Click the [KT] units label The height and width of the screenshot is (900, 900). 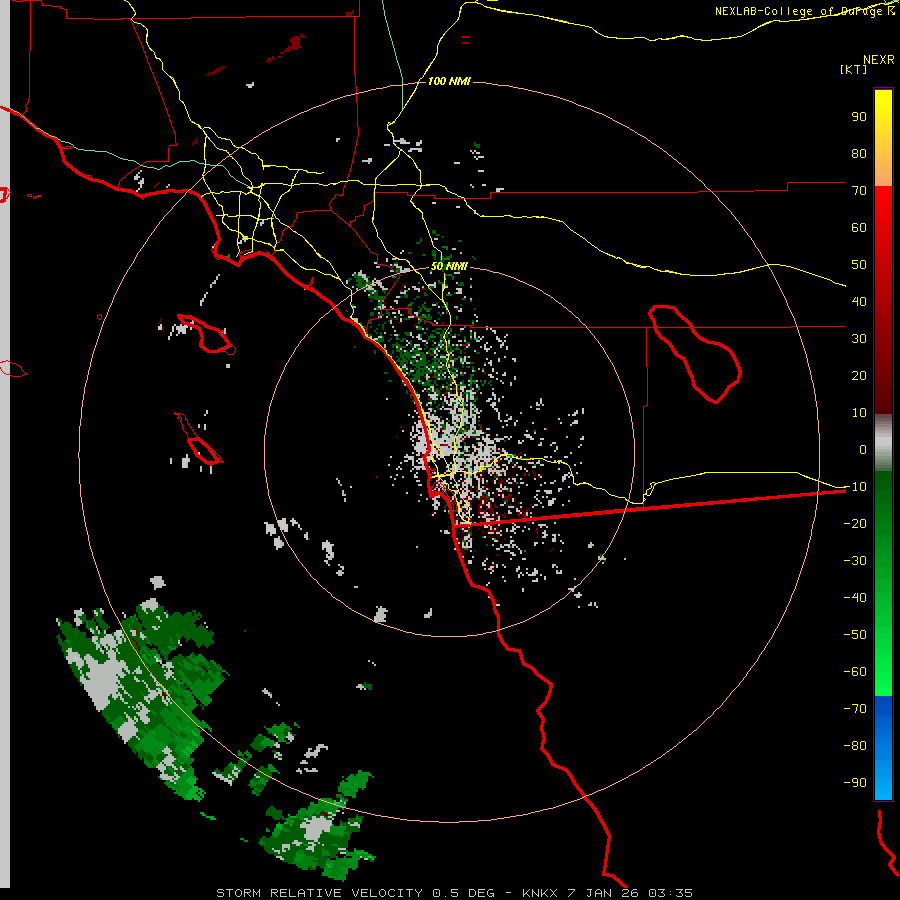tap(854, 69)
